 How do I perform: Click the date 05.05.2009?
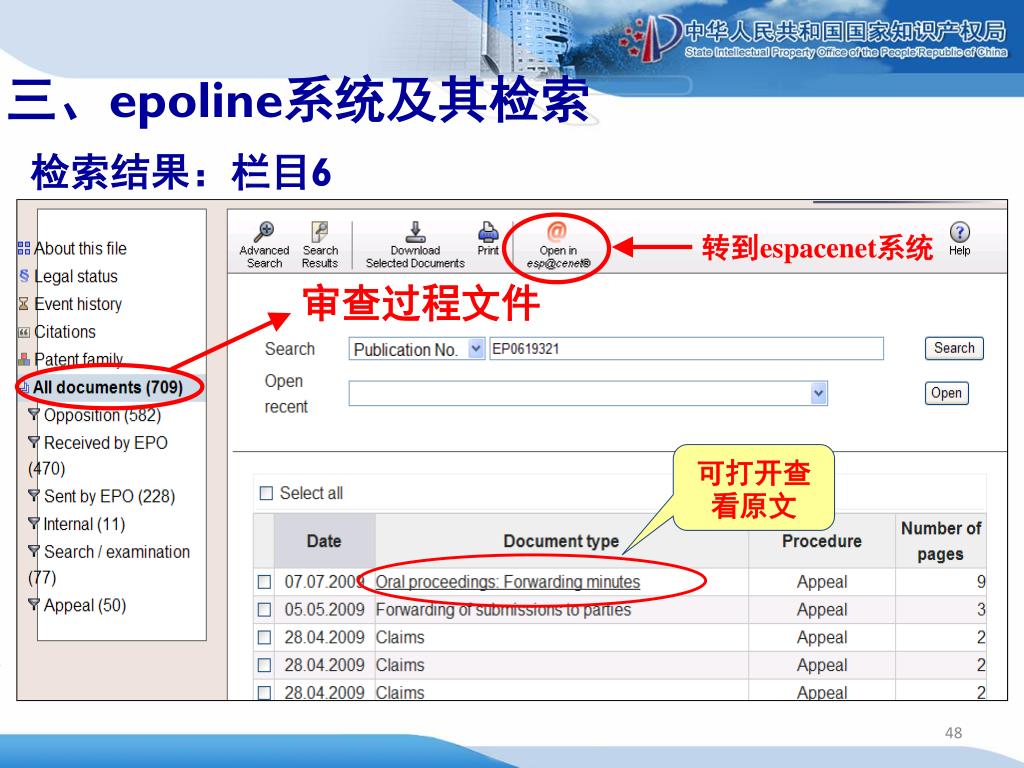click(324, 610)
